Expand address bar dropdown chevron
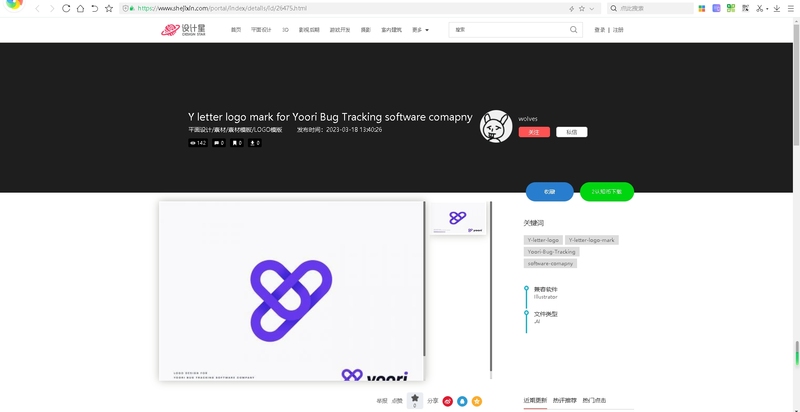 tap(592, 9)
